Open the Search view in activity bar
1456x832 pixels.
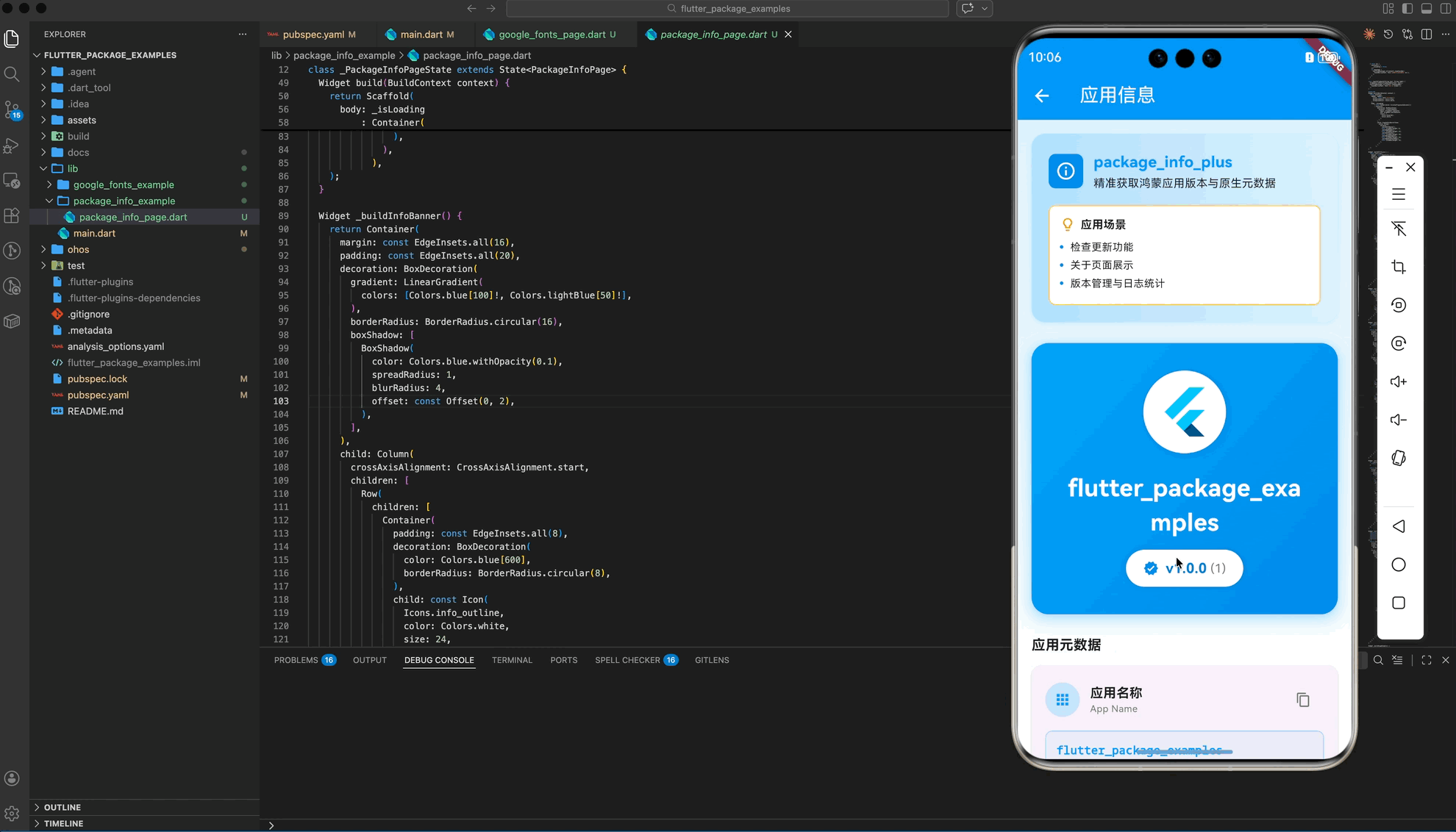coord(12,73)
